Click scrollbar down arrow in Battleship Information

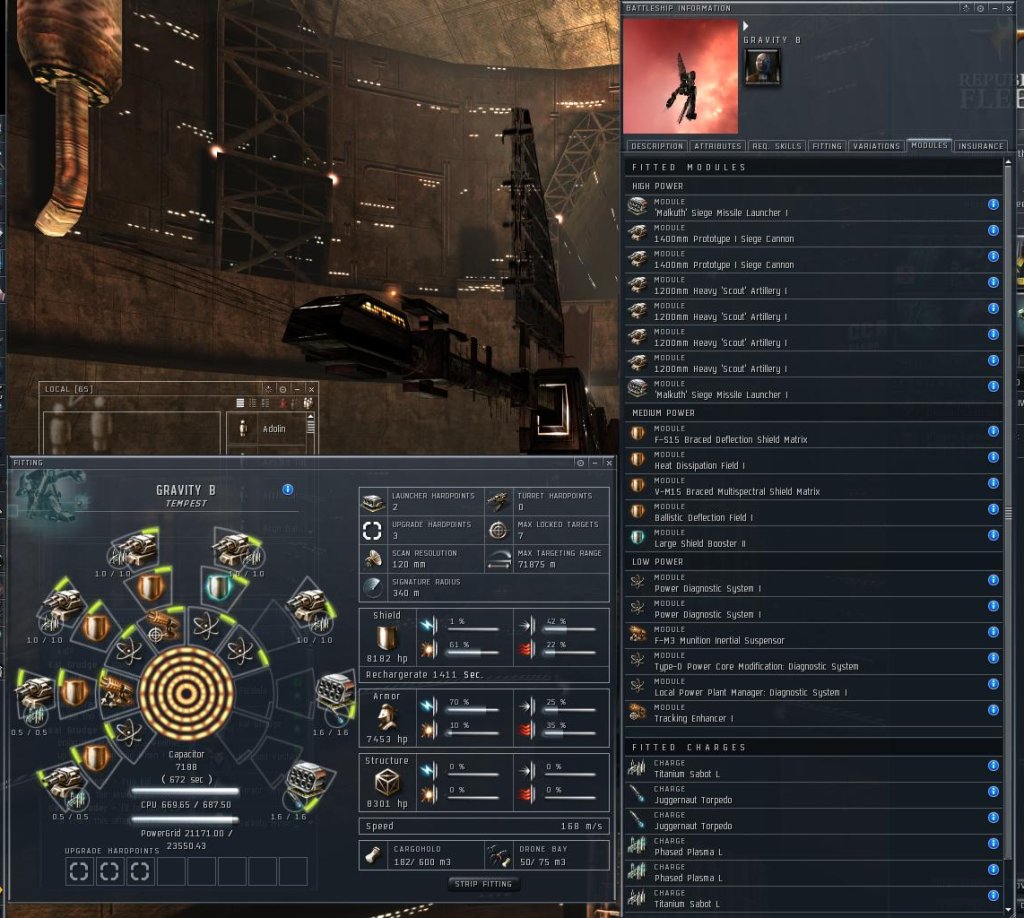(1010, 908)
